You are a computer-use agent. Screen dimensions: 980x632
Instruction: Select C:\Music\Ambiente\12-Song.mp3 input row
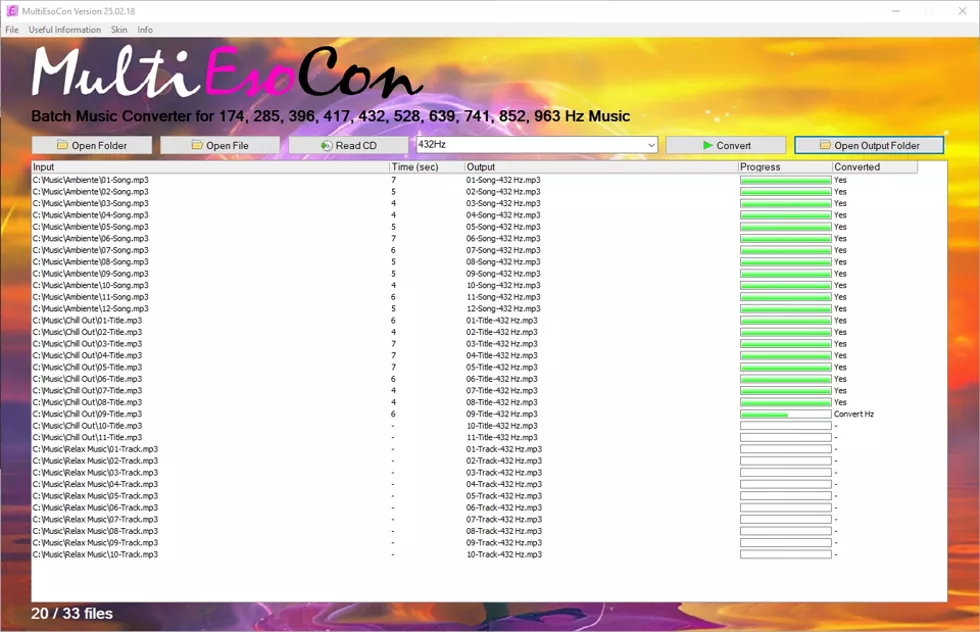91,309
